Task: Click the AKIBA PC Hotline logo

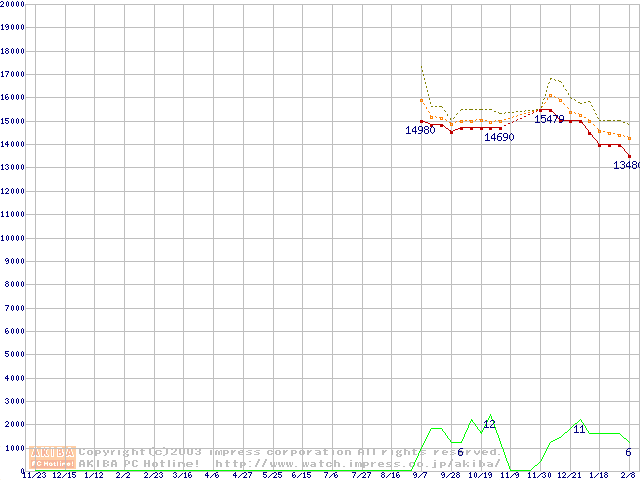Action: 52,457
